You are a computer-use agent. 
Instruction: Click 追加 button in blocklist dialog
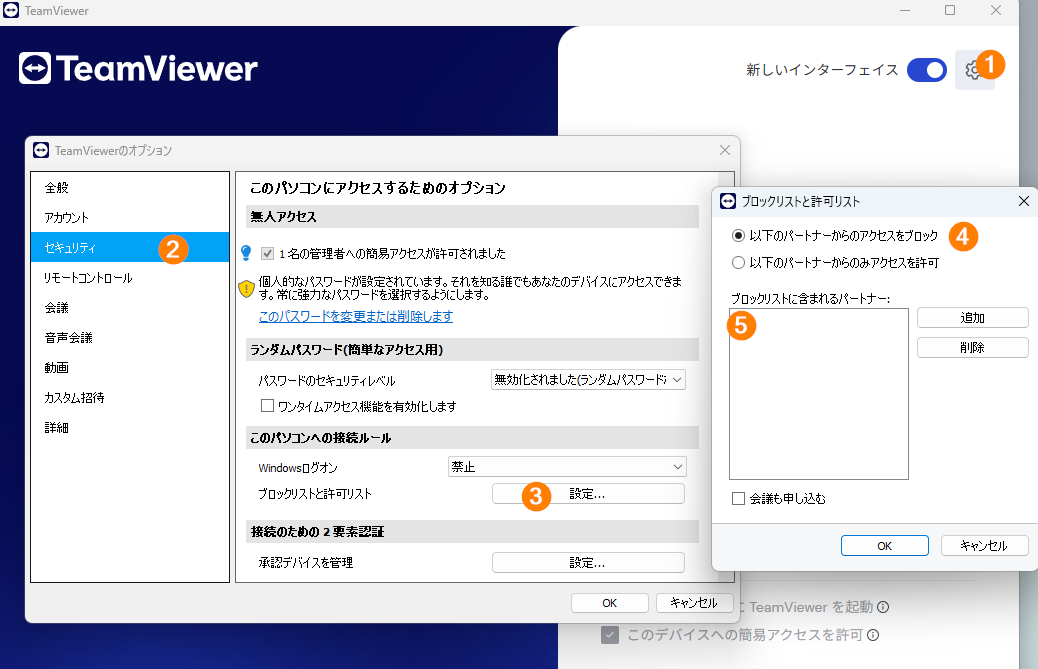972,318
